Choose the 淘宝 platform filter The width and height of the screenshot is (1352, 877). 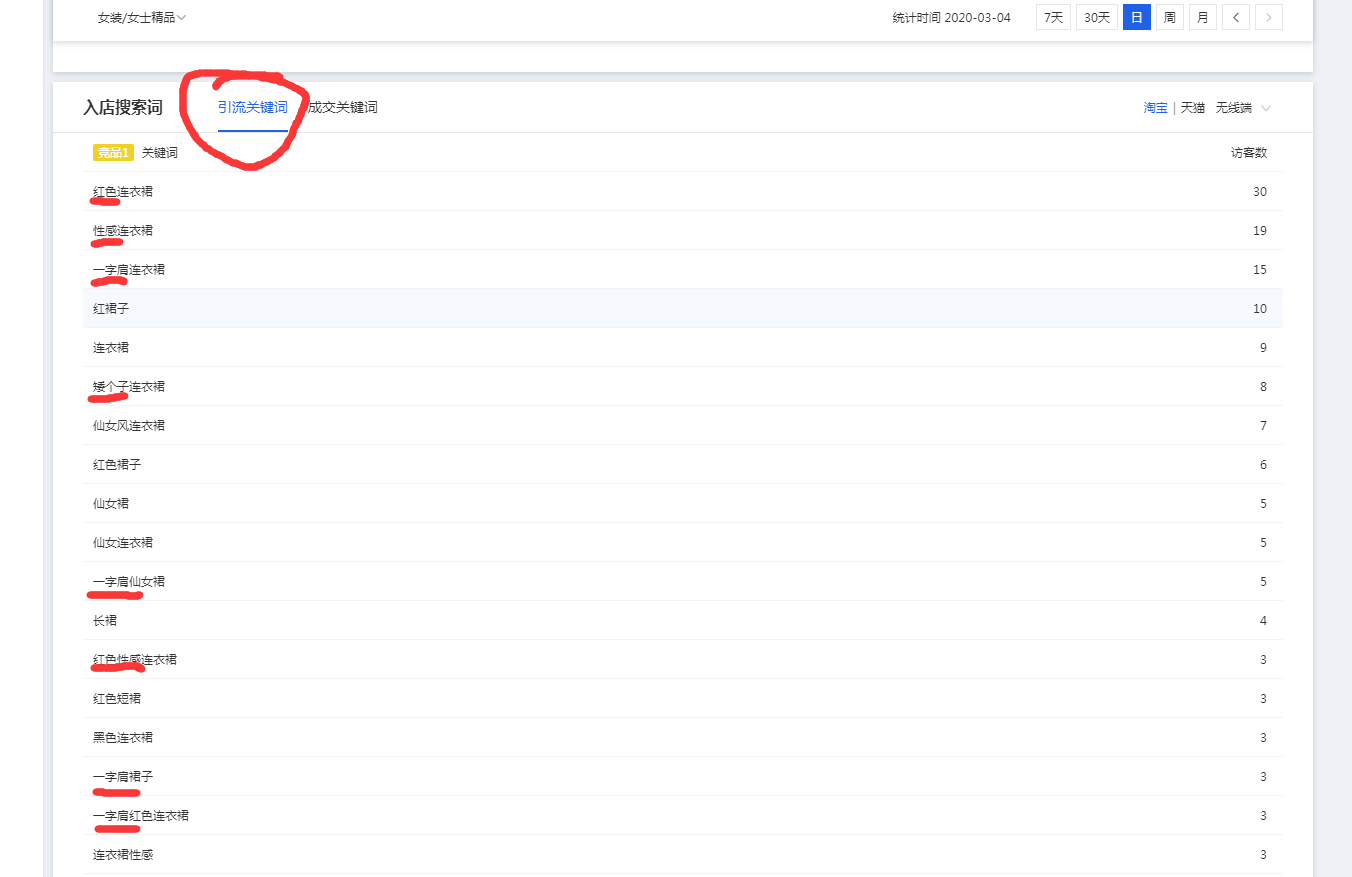pos(1155,108)
